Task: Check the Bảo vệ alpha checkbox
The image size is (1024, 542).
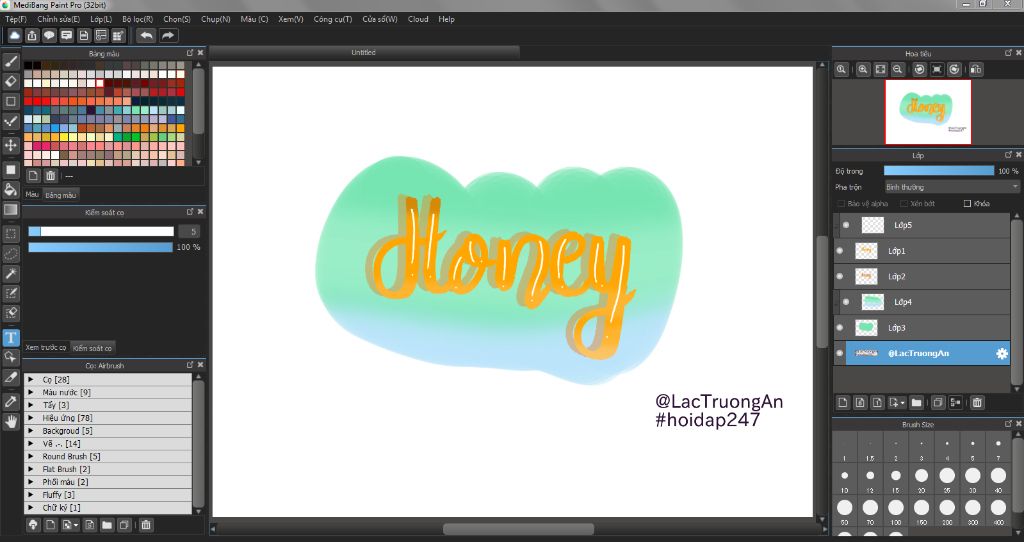Action: click(x=841, y=204)
